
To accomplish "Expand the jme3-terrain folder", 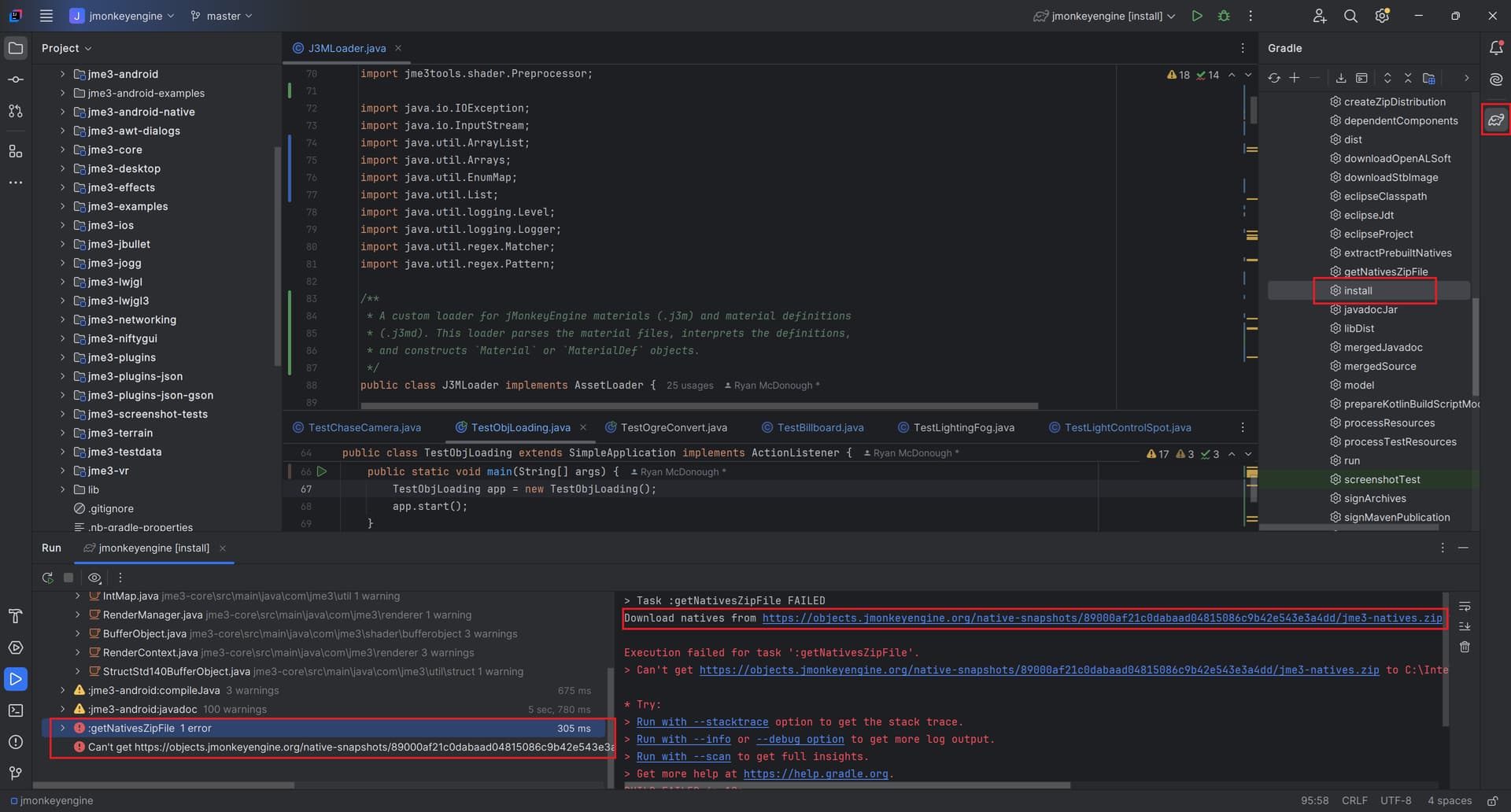I will pyautogui.click(x=62, y=433).
